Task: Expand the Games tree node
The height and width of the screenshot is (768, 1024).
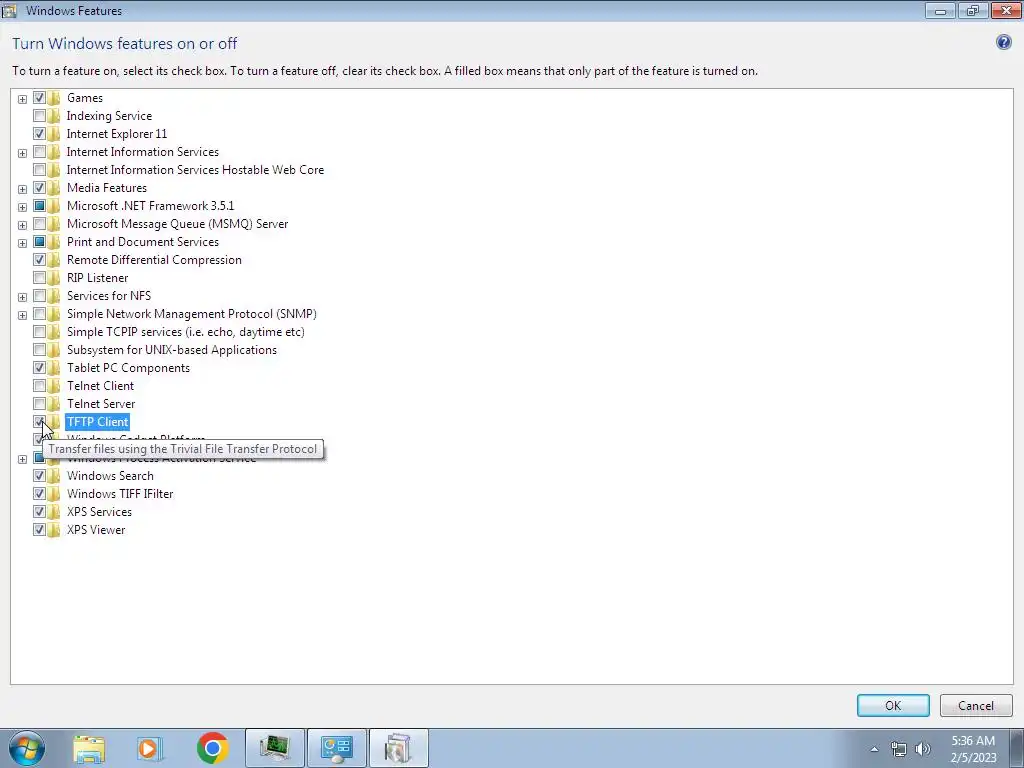Action: [x=22, y=99]
